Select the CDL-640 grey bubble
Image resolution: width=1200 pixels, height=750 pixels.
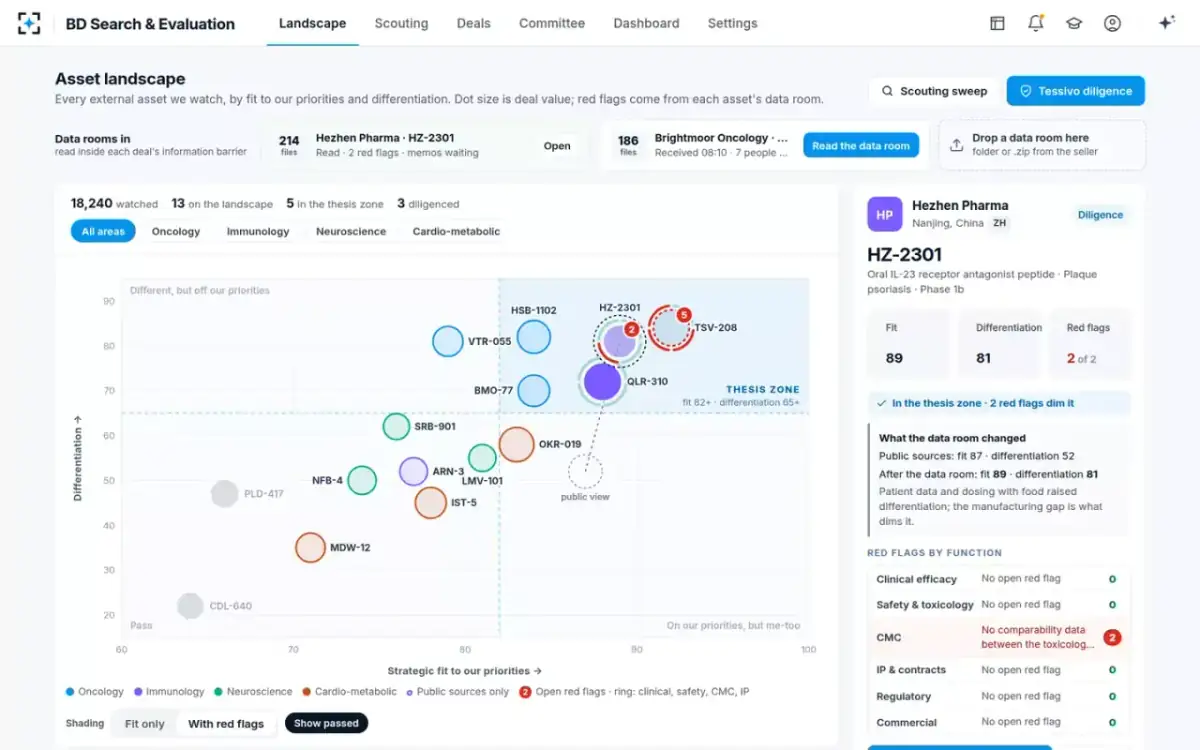[190, 605]
